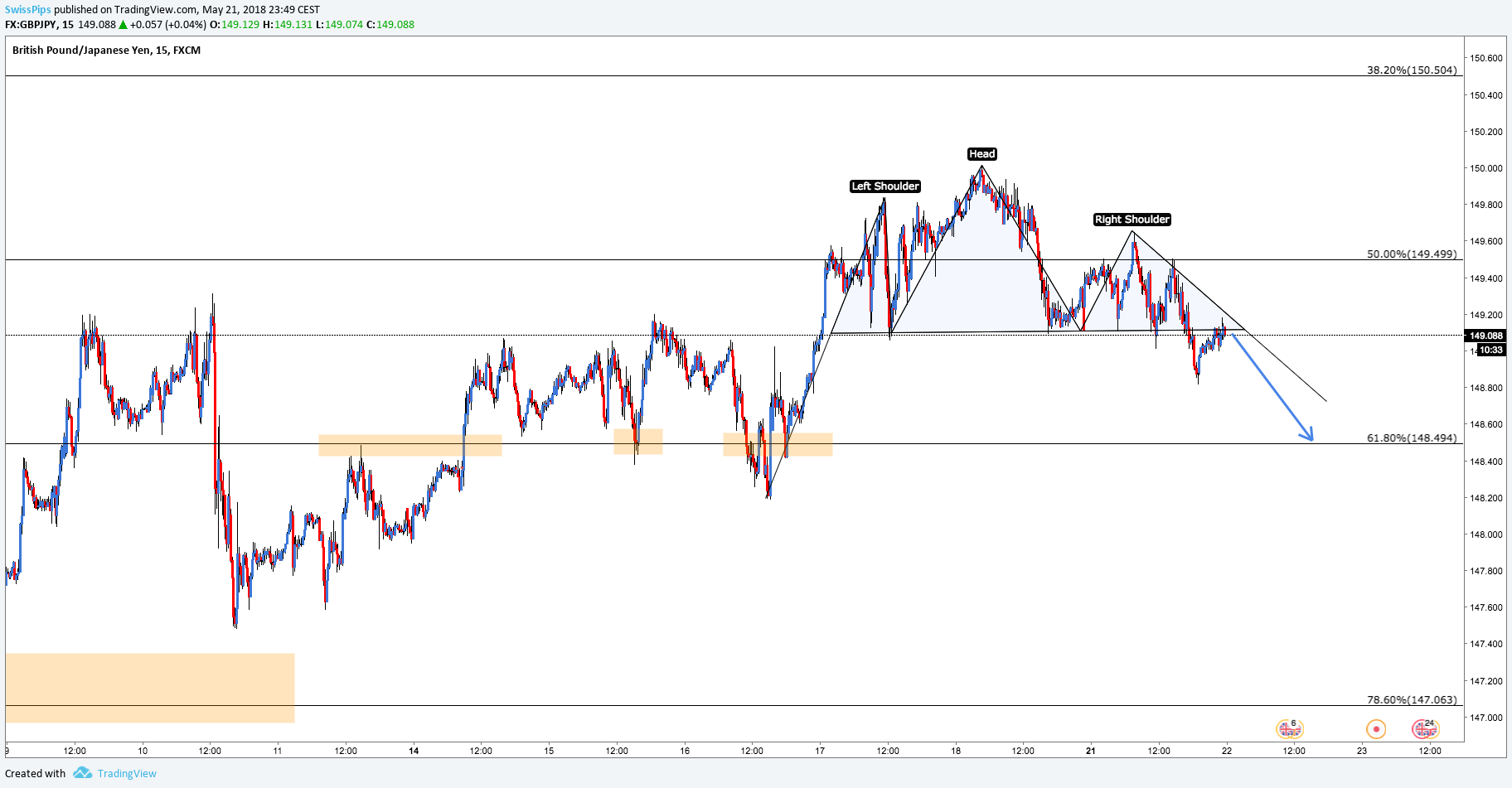Screen dimensions: 1512x788
Task: Open the UK economic event icon numbered 6
Action: point(1289,728)
